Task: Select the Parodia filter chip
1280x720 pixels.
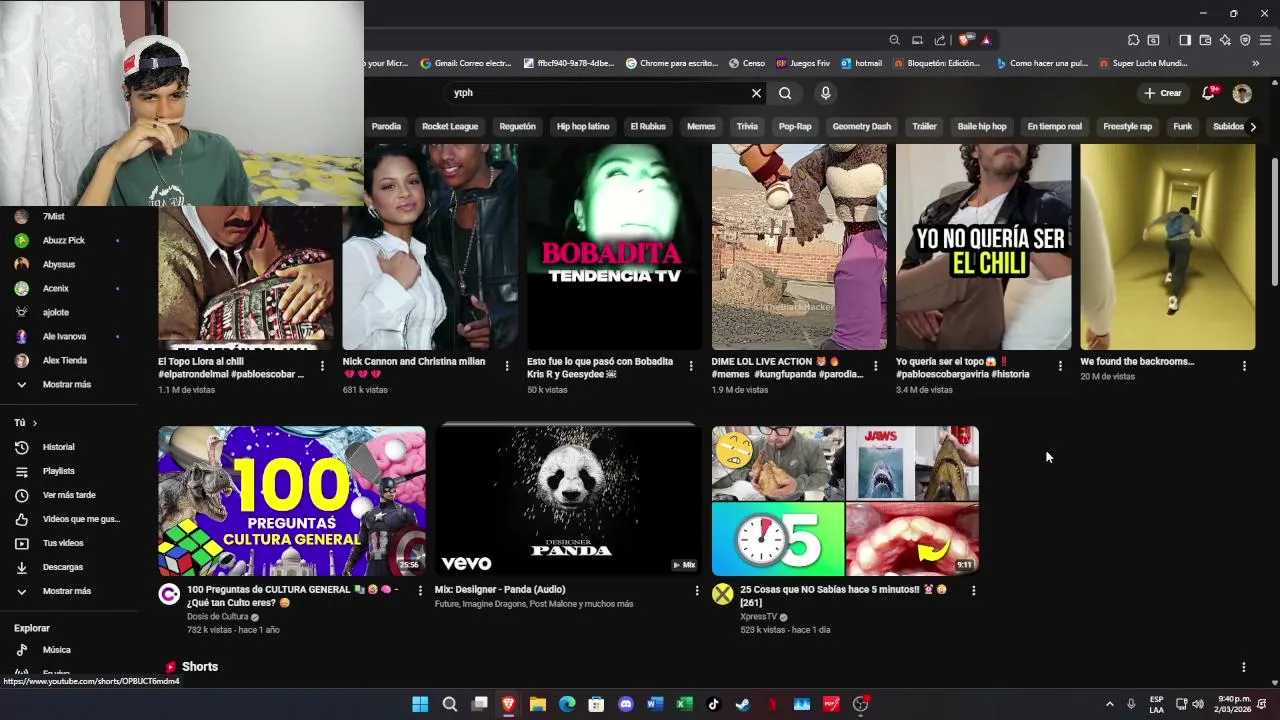Action: 386,127
